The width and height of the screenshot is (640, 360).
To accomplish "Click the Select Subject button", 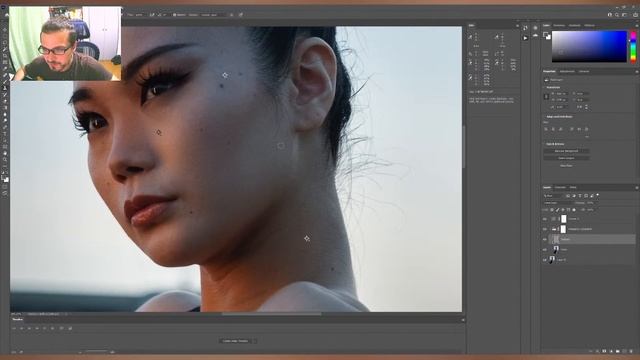I will click(566, 158).
